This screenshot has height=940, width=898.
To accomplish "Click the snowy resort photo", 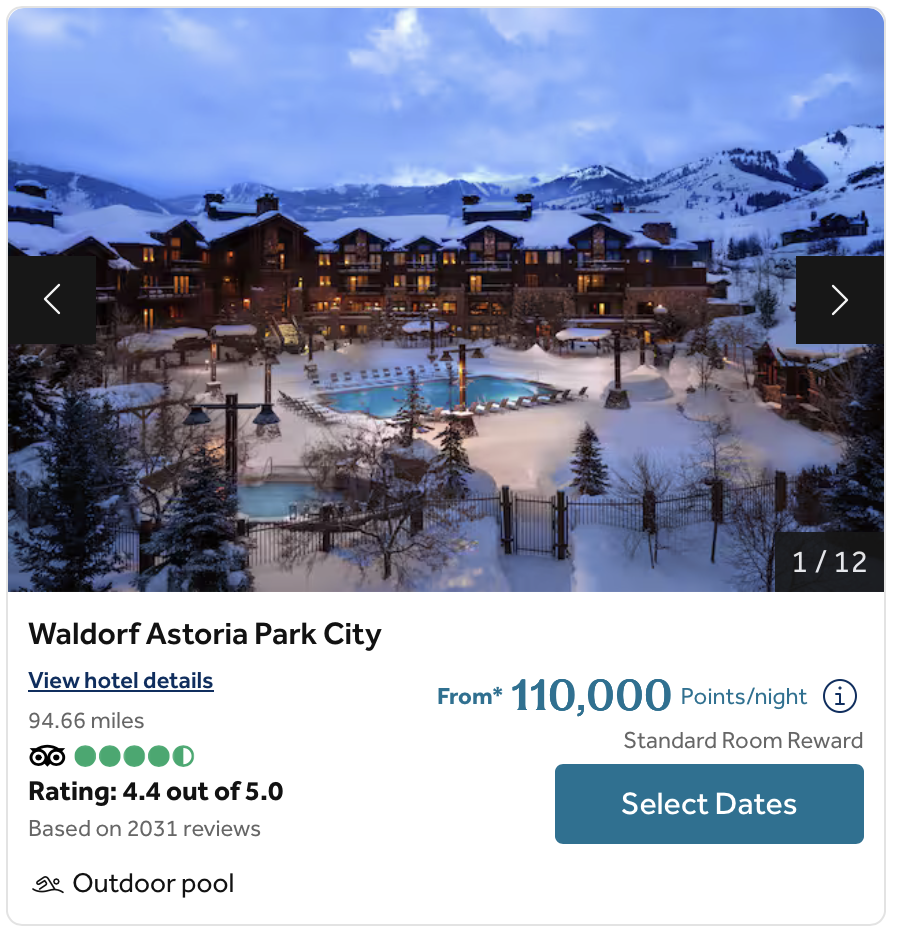I will click(x=448, y=302).
